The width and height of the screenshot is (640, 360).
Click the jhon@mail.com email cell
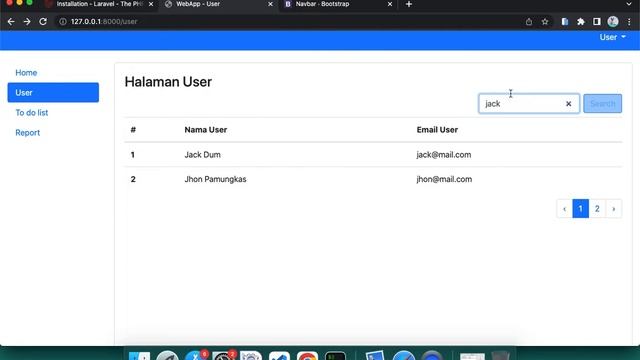444,179
